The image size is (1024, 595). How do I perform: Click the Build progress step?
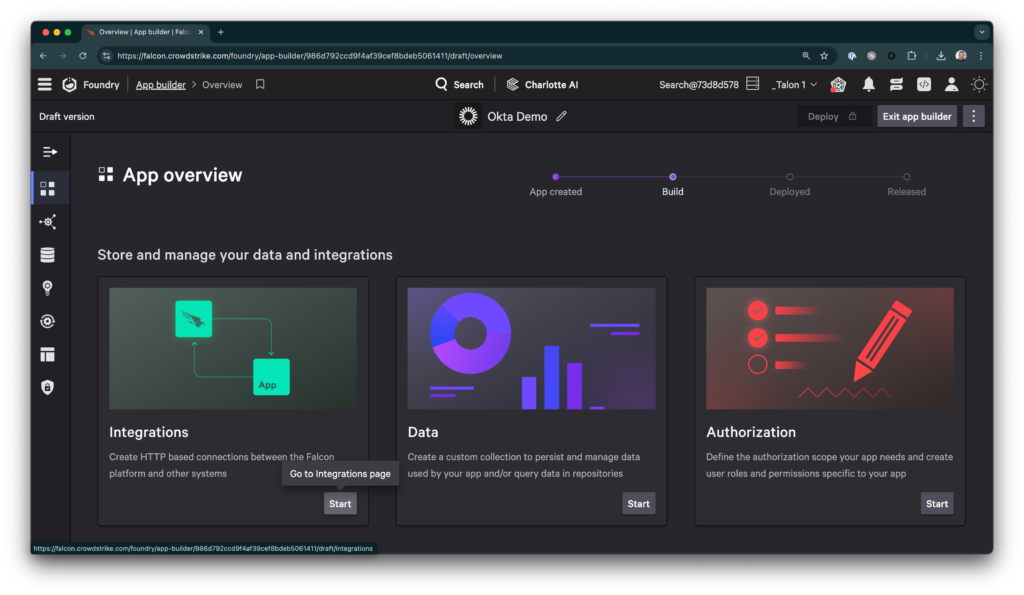pyautogui.click(x=673, y=184)
